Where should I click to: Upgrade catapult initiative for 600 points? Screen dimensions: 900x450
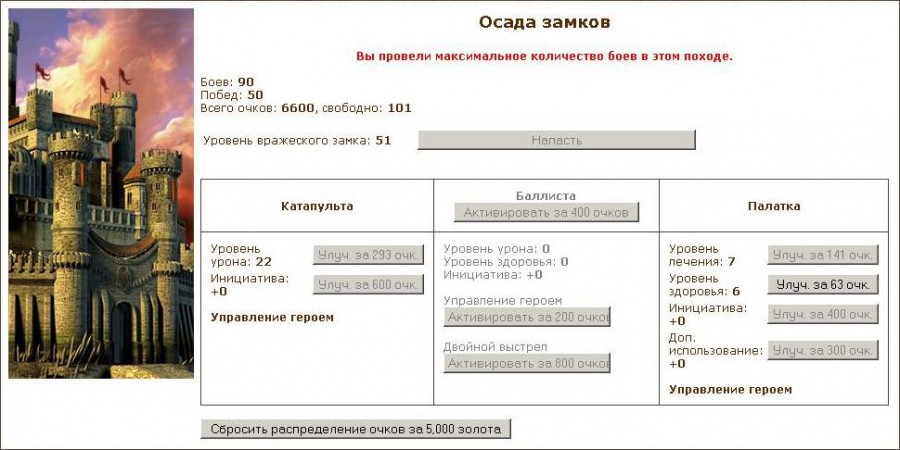click(x=368, y=285)
